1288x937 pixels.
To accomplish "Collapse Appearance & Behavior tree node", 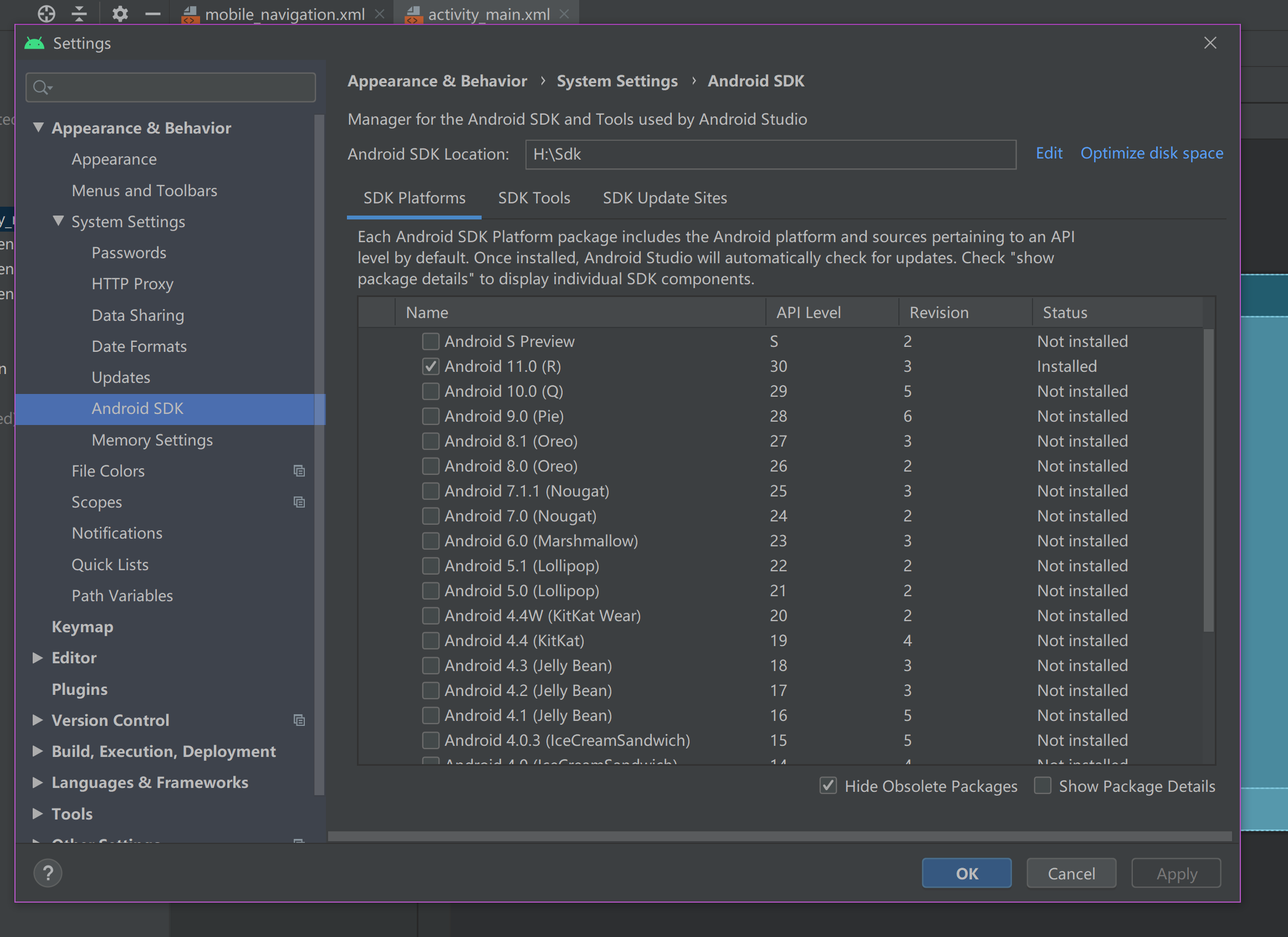I will pos(38,127).
